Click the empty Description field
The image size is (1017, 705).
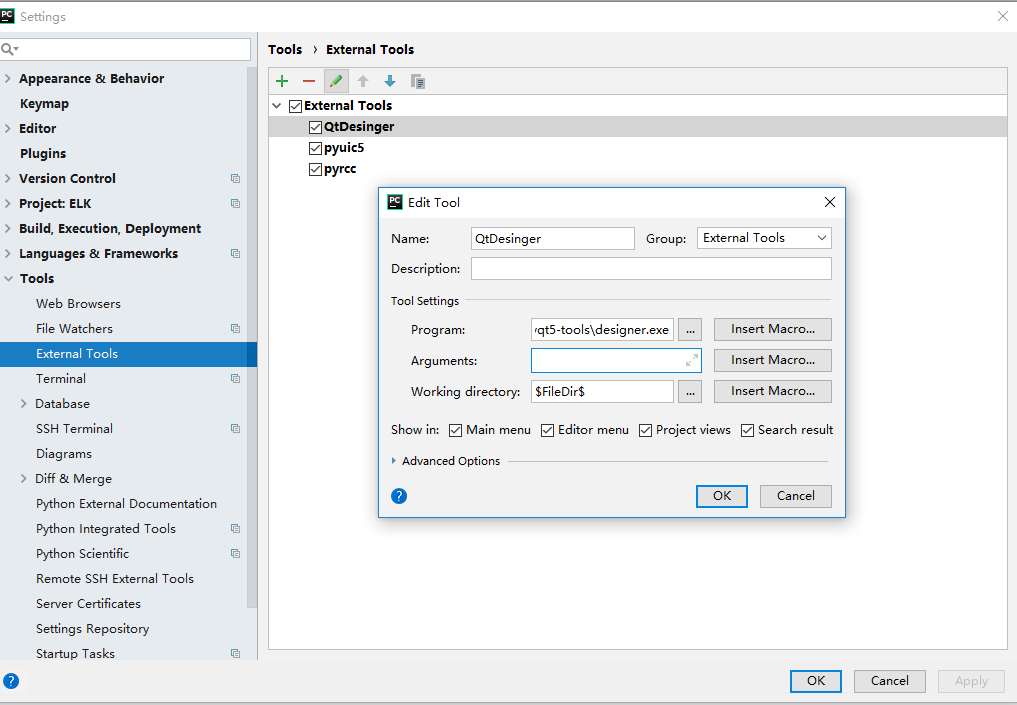[x=651, y=269]
